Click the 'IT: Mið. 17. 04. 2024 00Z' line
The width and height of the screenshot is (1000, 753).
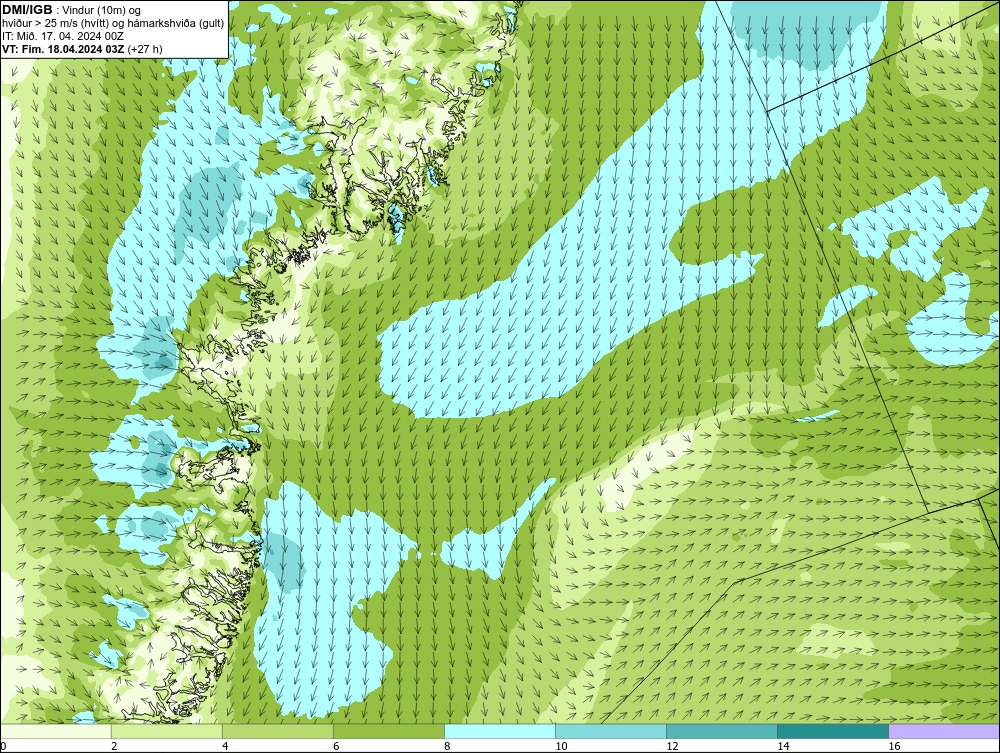point(62,36)
